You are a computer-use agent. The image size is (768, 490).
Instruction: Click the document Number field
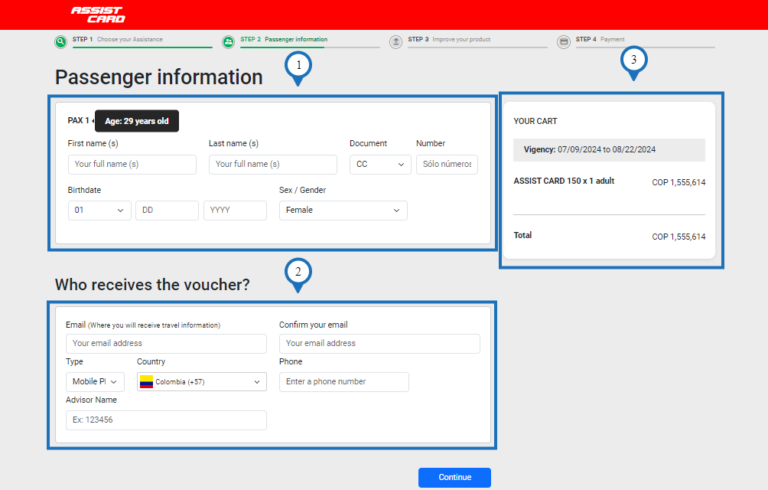(x=447, y=164)
